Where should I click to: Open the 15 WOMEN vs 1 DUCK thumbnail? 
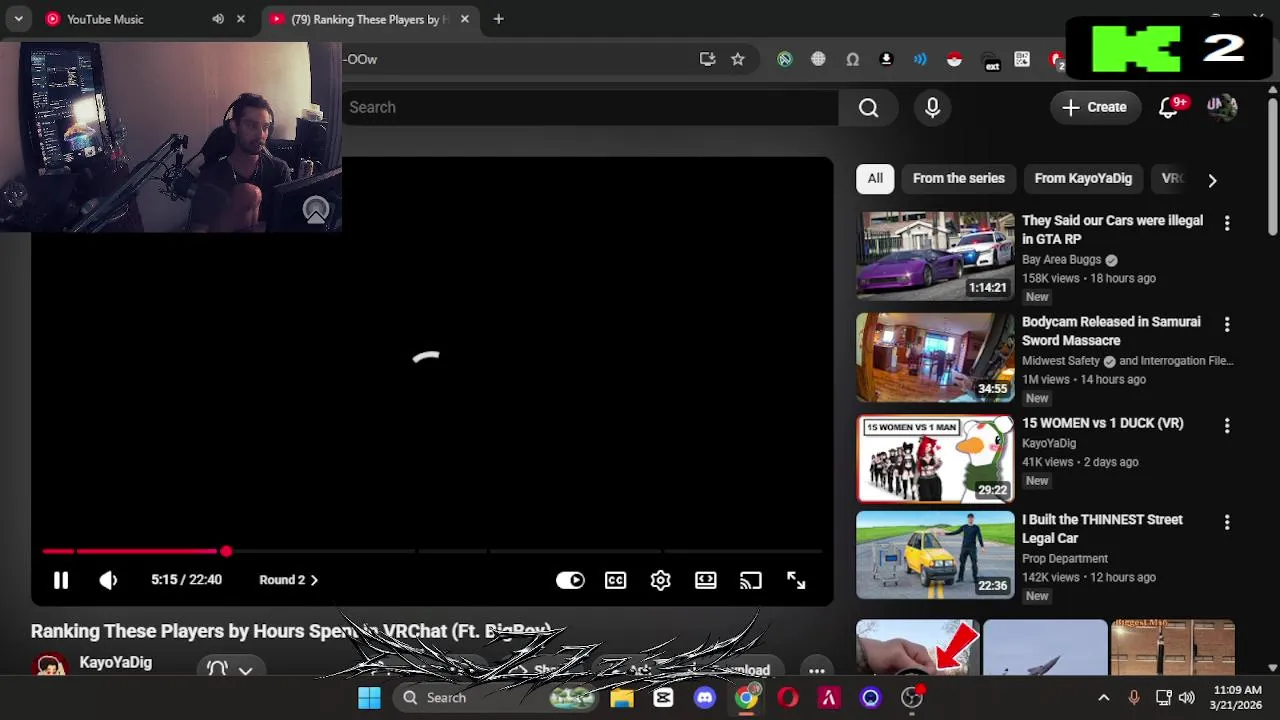(x=935, y=458)
